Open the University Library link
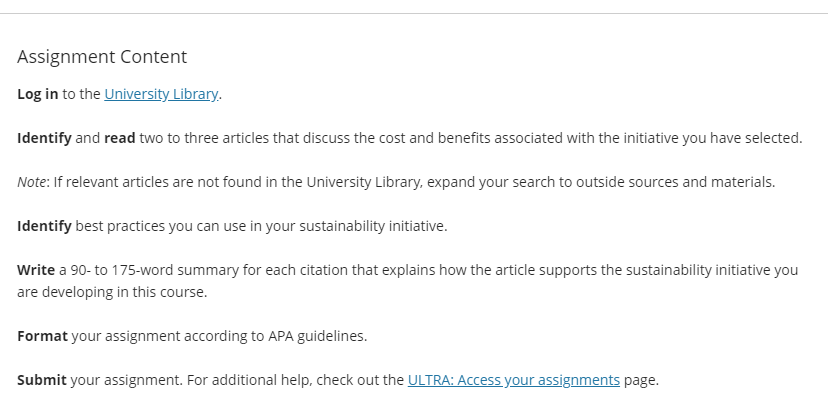This screenshot has width=828, height=415. point(161,94)
